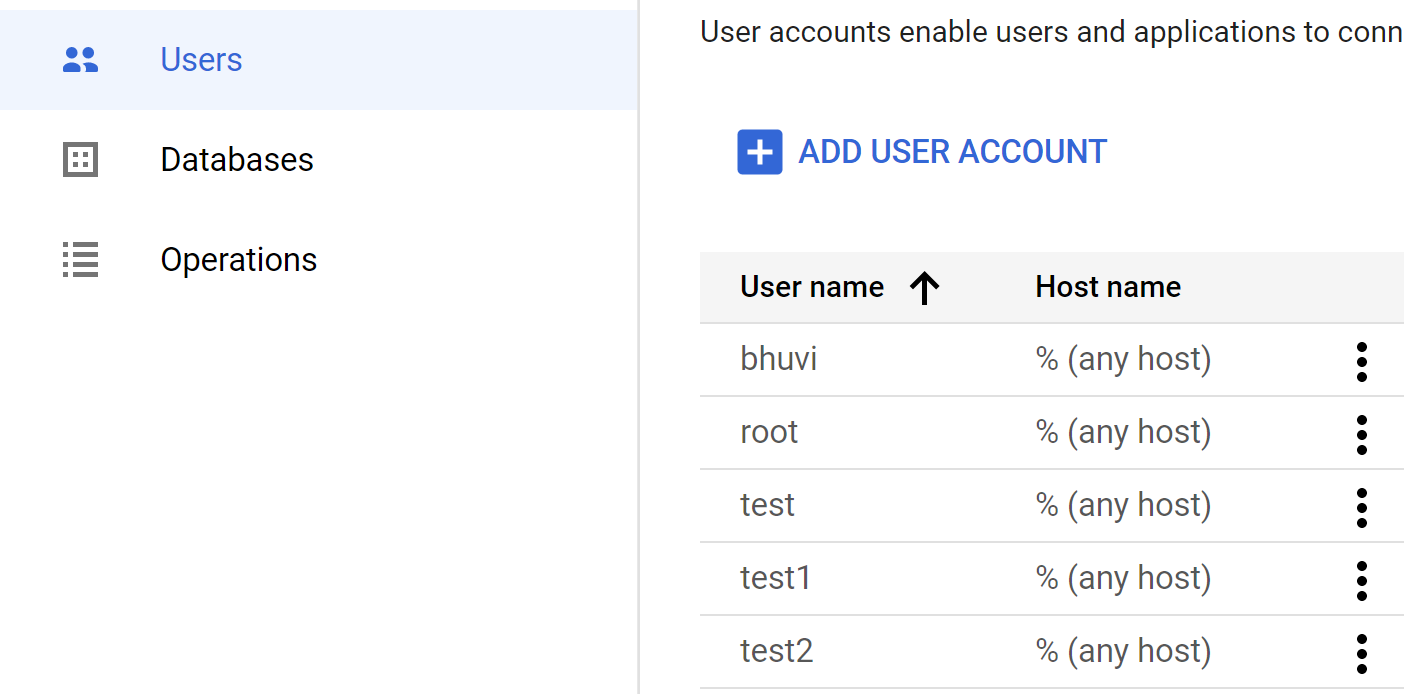Open three-dot menu for test1 user
This screenshot has width=1404, height=694.
click(1361, 580)
